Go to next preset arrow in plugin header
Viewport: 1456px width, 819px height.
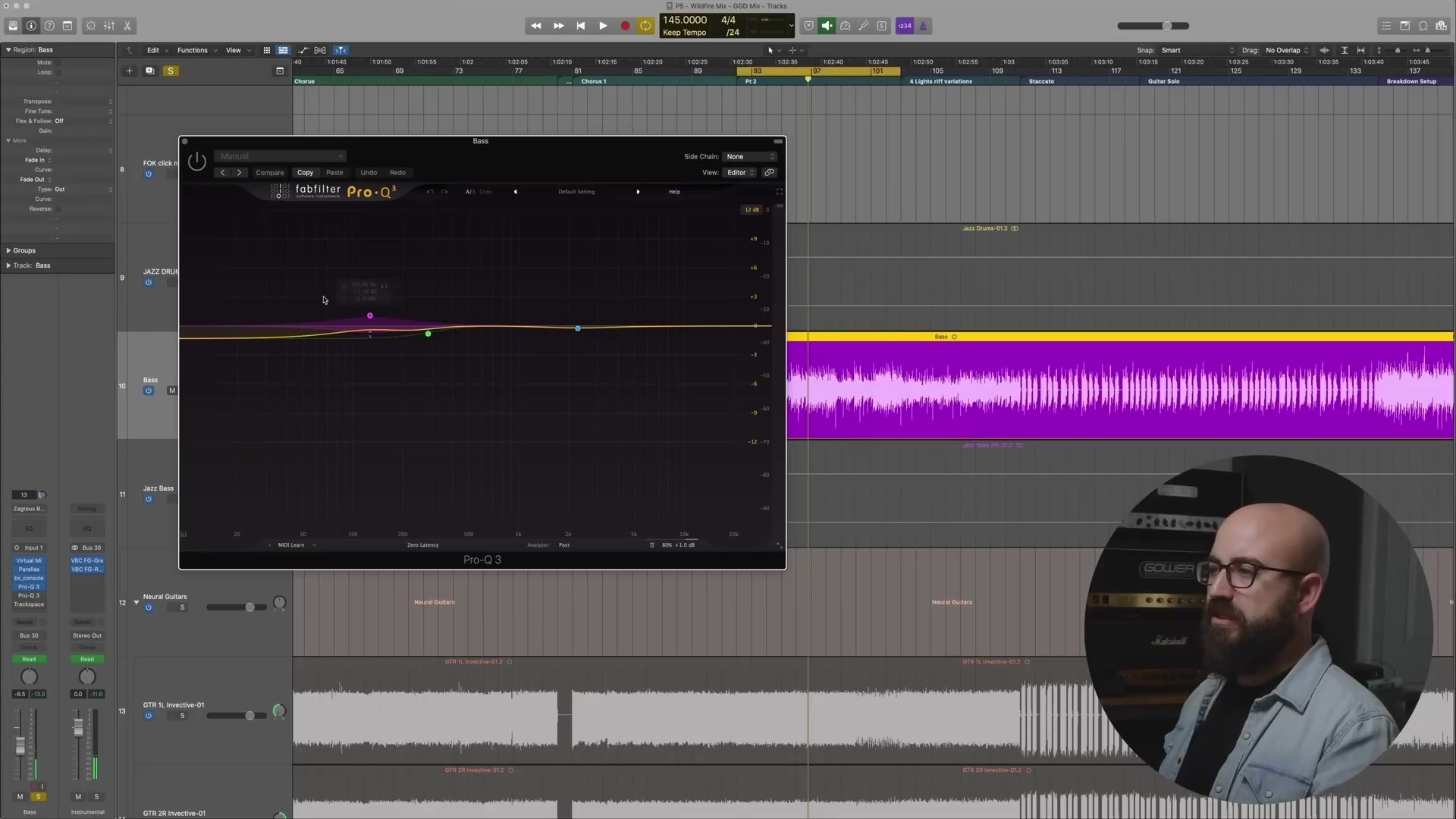239,173
